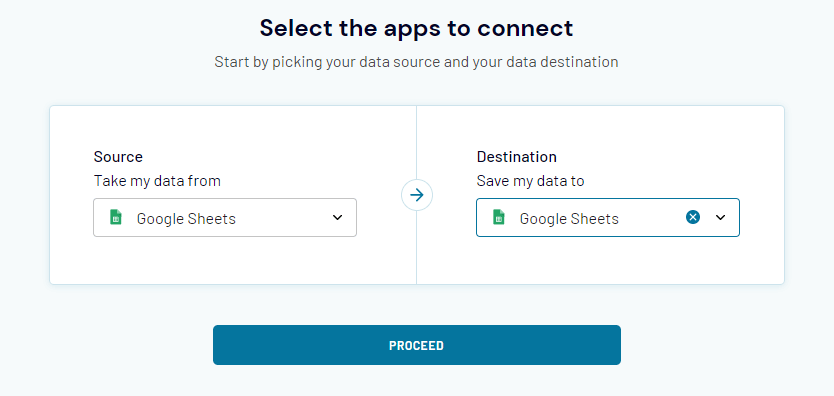
Task: Click the "Source" section label
Action: coord(118,157)
